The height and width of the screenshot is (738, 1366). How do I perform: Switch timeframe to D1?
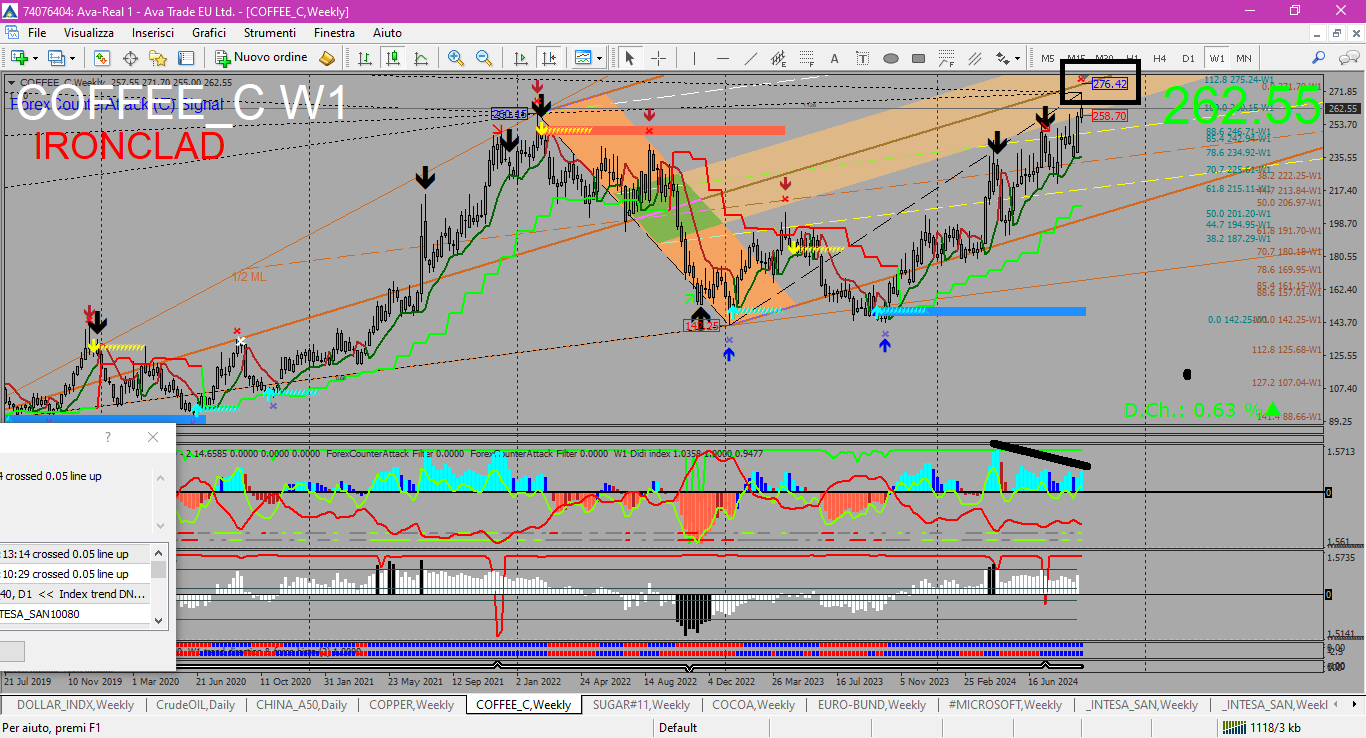(1188, 58)
